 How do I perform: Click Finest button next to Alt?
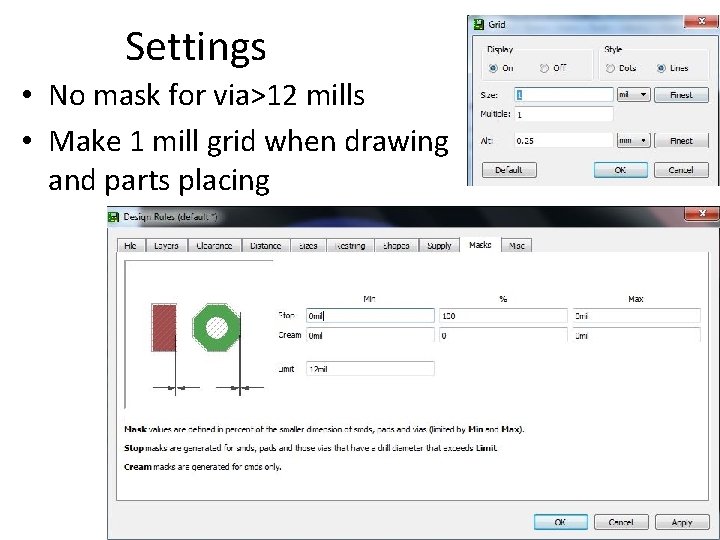coord(681,141)
